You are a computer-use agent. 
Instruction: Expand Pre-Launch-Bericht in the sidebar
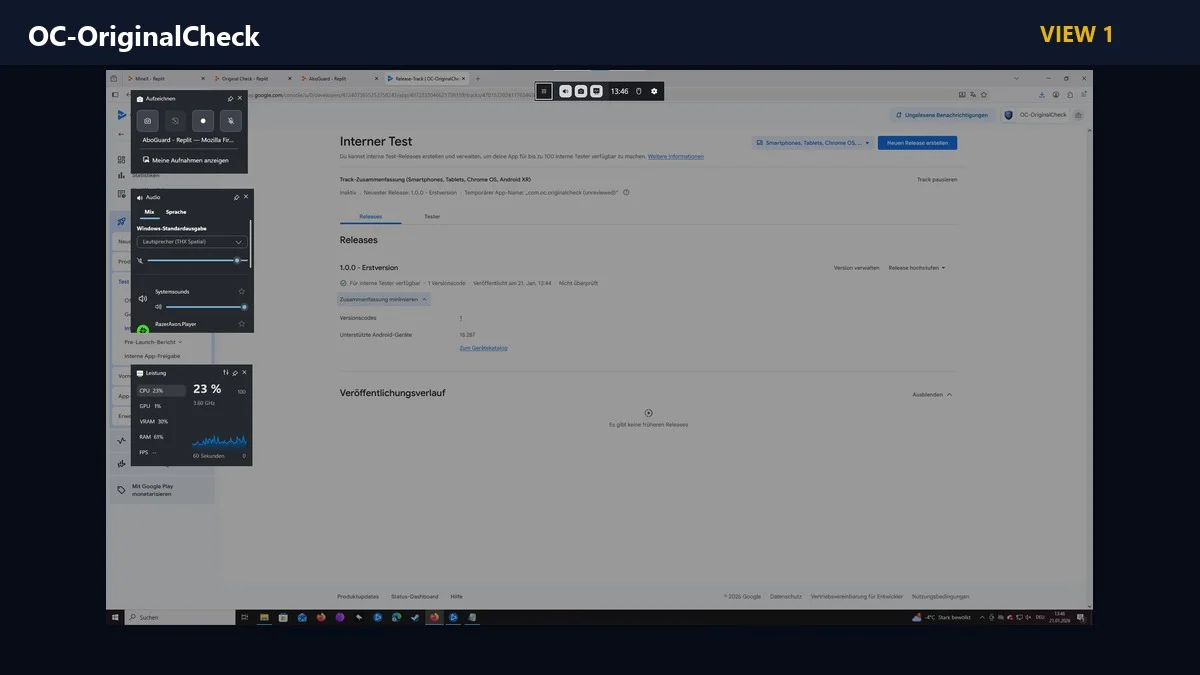pyautogui.click(x=154, y=342)
